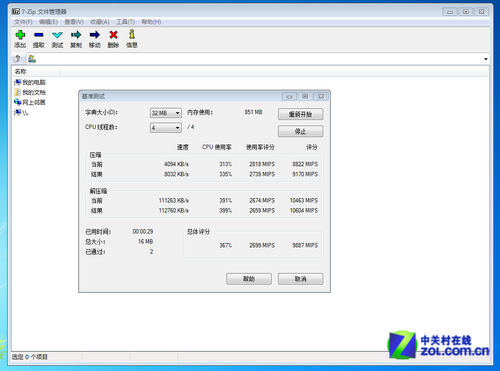Click the Info (信息) toolbar icon

pyautogui.click(x=132, y=34)
